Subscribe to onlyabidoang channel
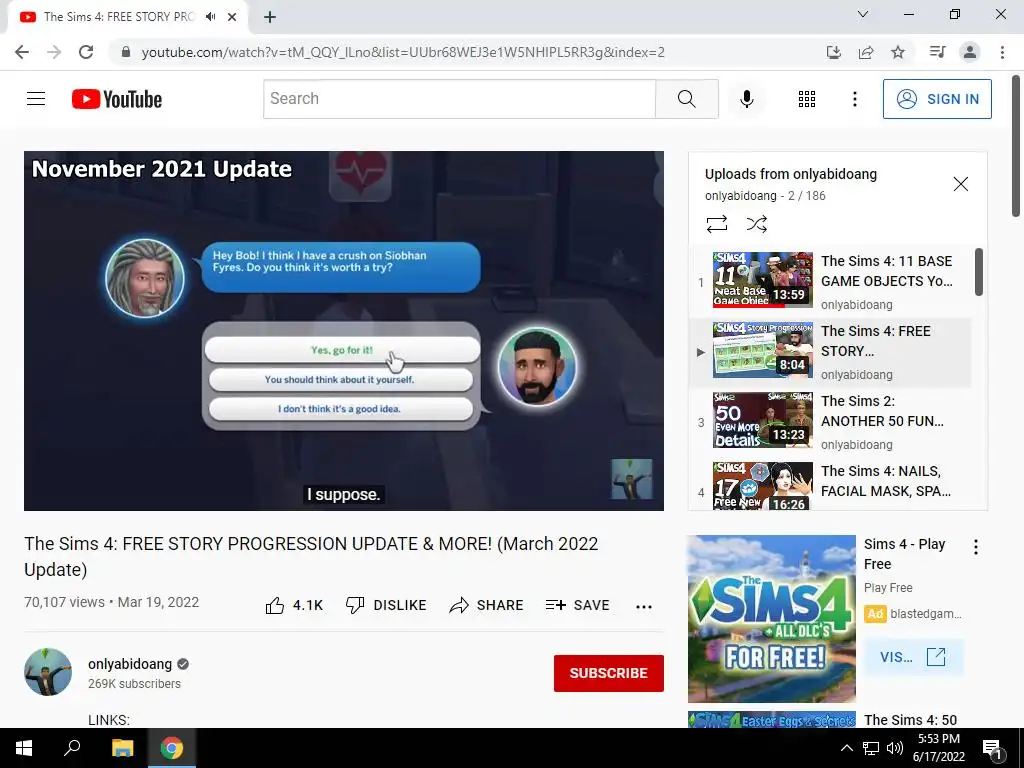This screenshot has height=768, width=1024. (x=609, y=673)
